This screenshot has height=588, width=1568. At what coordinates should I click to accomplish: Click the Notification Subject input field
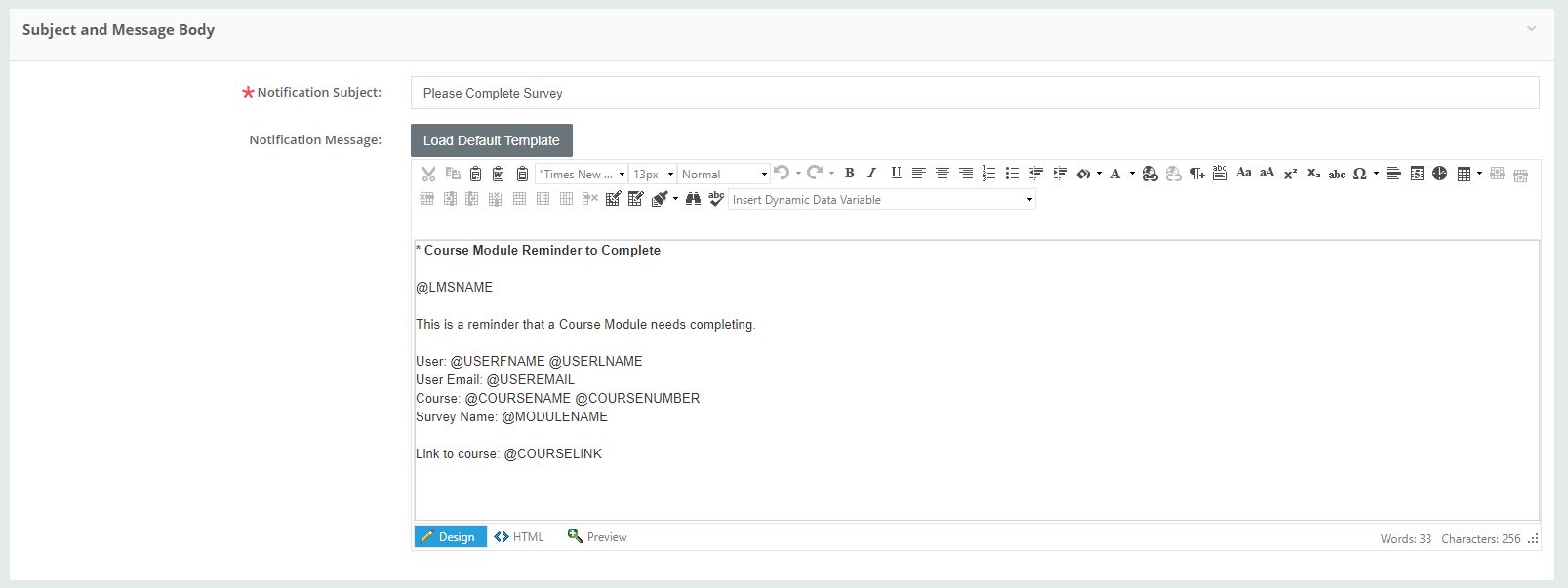[x=974, y=93]
